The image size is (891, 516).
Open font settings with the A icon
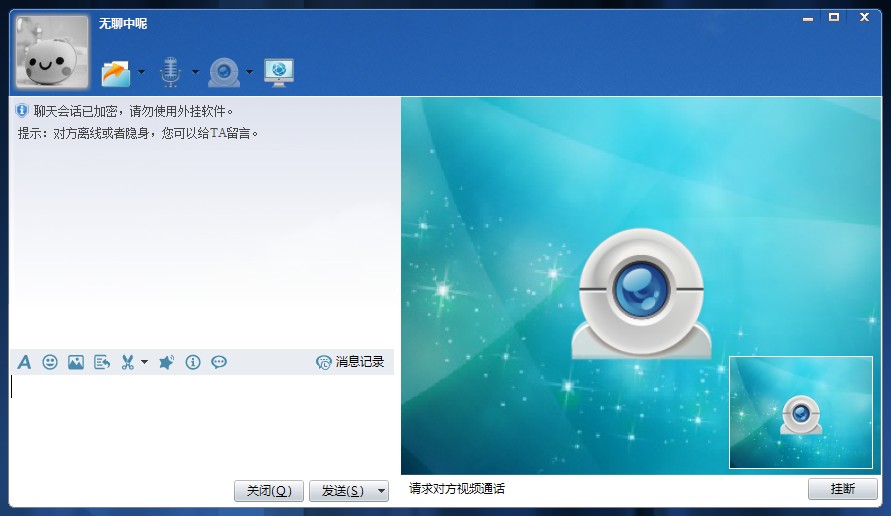pos(24,362)
